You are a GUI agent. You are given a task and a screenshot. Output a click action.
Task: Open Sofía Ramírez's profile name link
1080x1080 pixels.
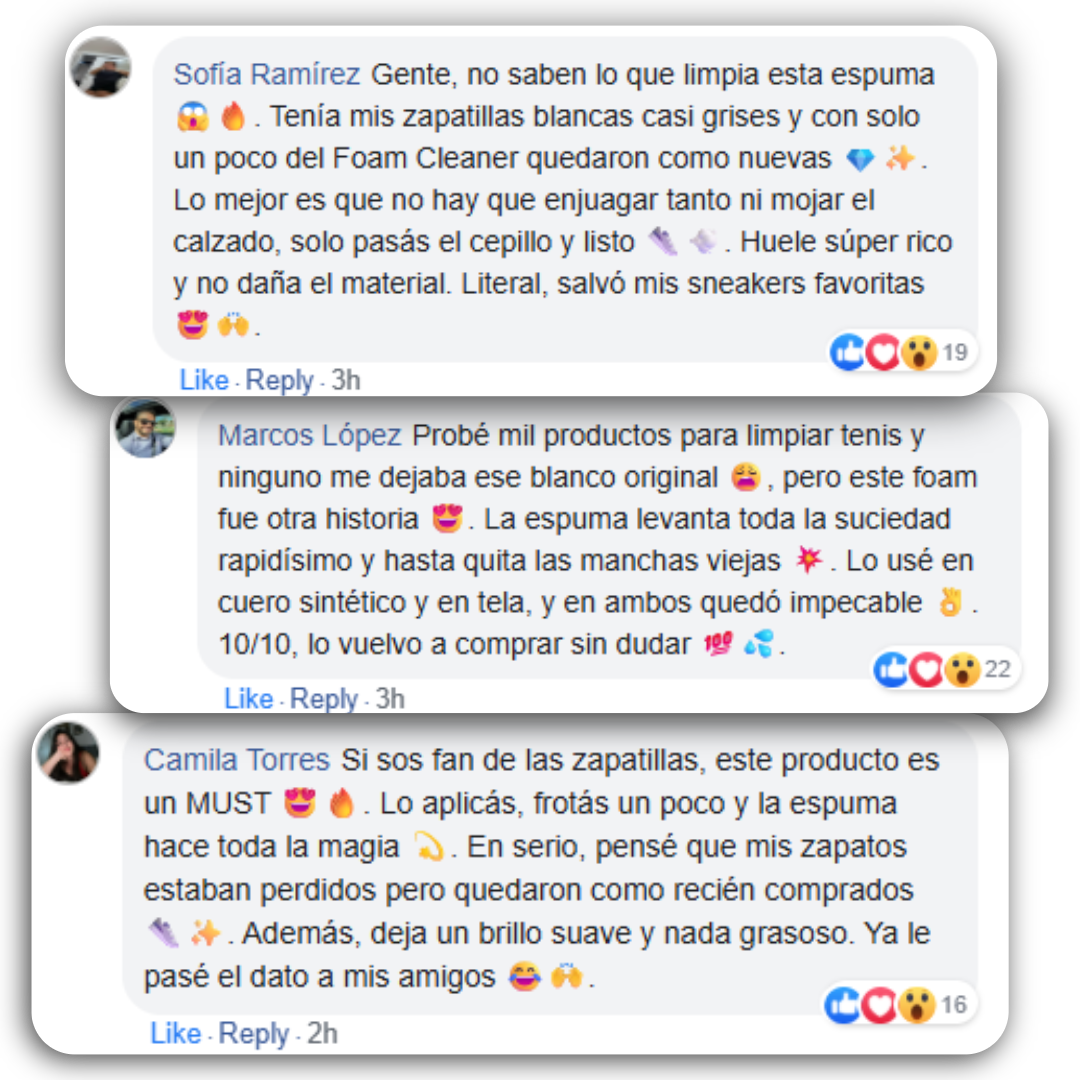(267, 74)
